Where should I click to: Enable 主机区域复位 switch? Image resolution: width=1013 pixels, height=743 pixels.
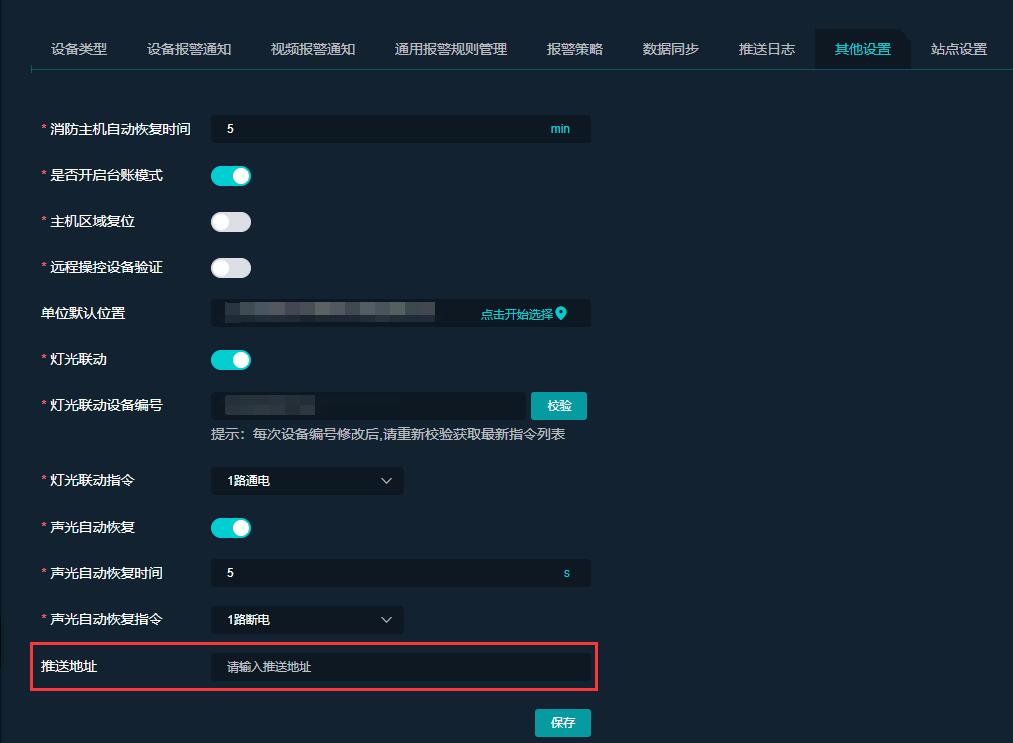(230, 222)
